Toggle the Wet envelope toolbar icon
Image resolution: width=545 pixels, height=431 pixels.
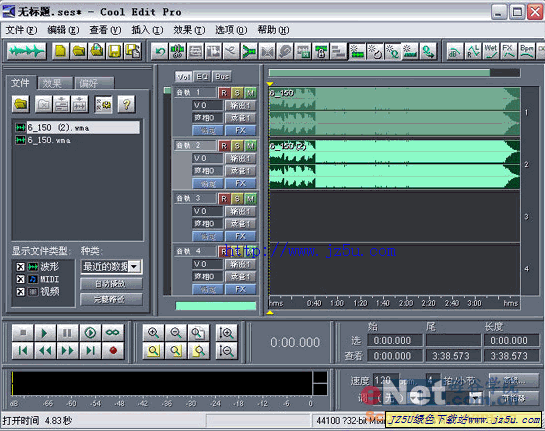[491, 52]
